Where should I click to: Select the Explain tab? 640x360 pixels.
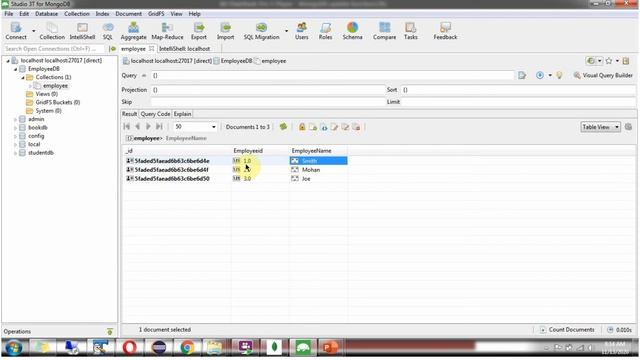tap(182, 114)
